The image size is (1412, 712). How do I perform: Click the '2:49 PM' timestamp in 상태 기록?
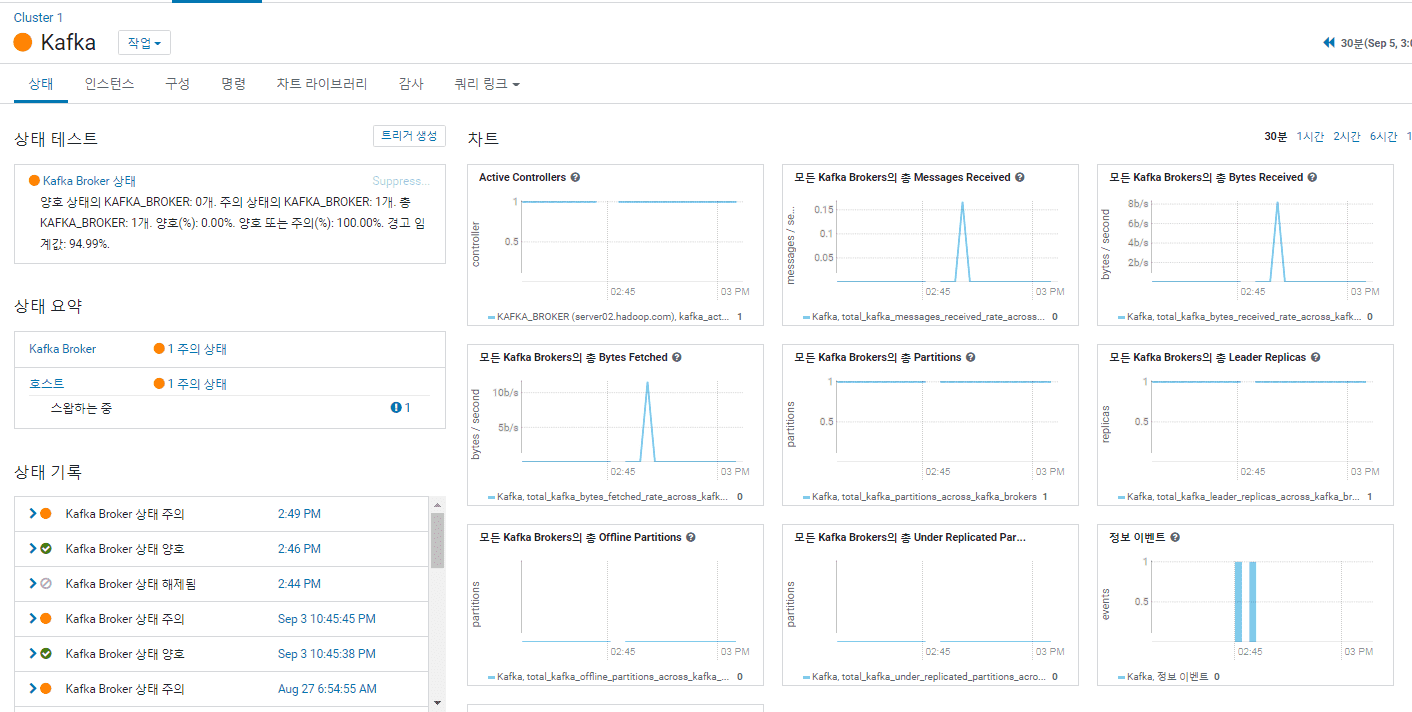[299, 514]
